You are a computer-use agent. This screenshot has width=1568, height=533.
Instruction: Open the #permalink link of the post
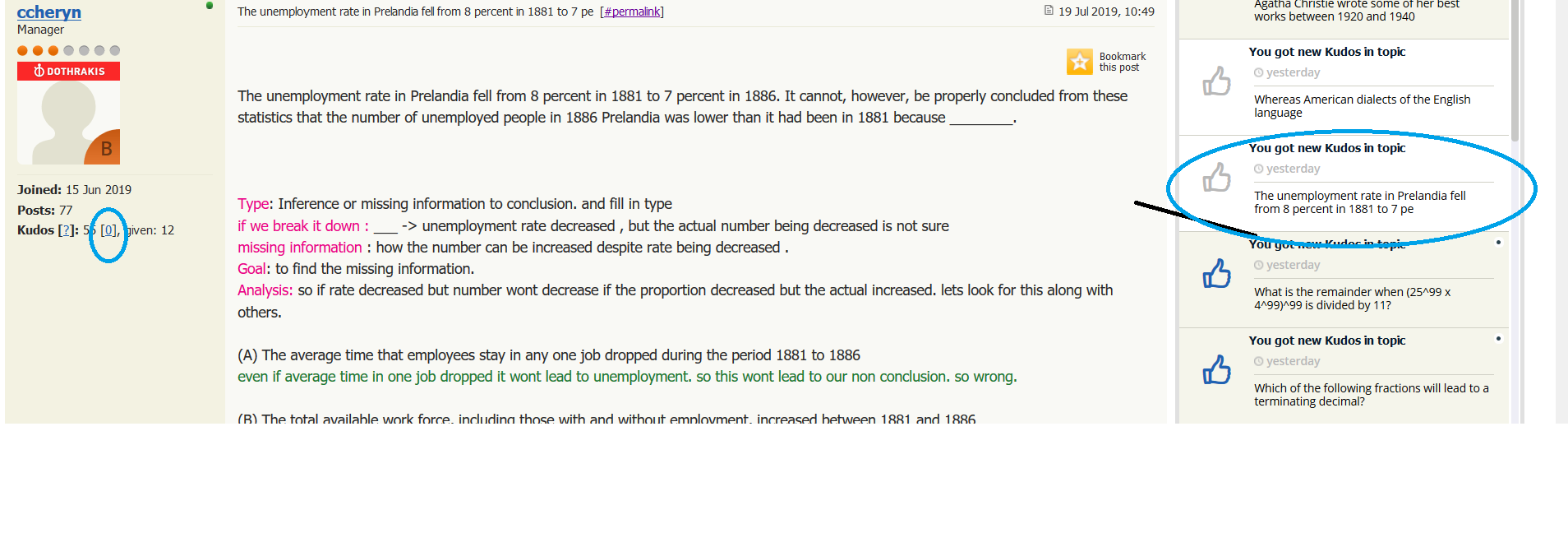pyautogui.click(x=632, y=12)
